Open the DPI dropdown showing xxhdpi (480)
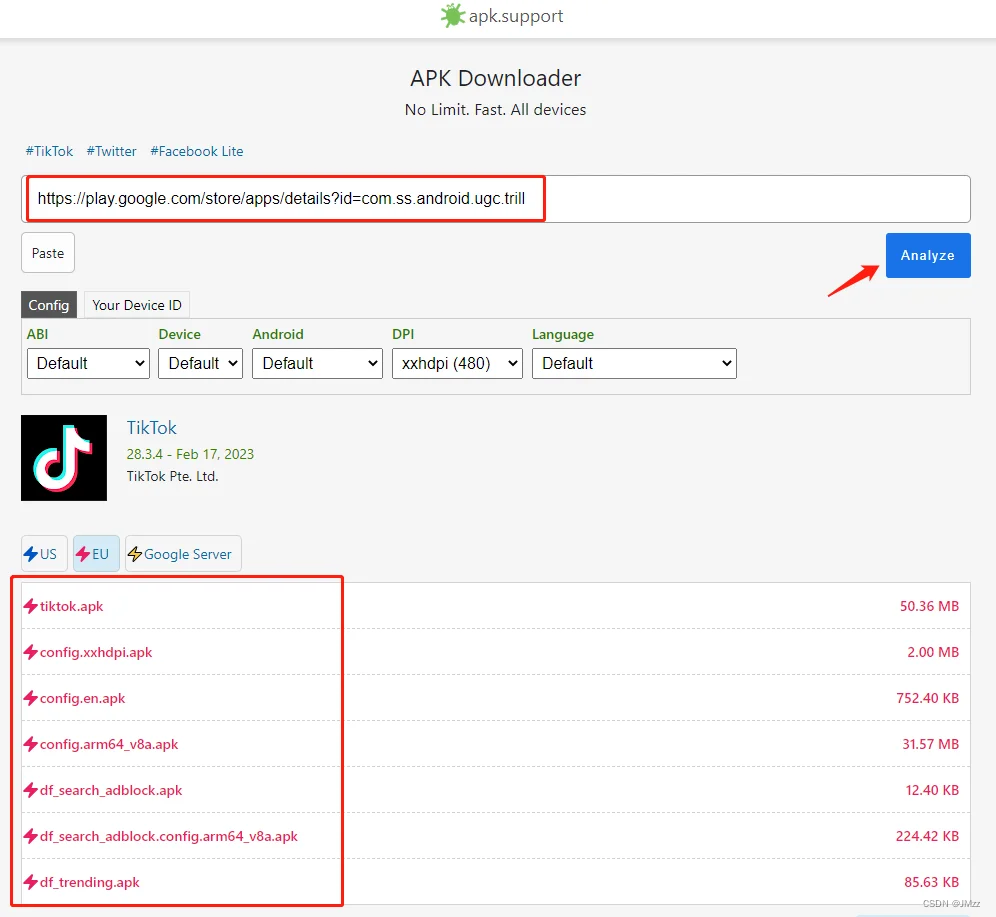The width and height of the screenshot is (996, 917). (x=457, y=363)
